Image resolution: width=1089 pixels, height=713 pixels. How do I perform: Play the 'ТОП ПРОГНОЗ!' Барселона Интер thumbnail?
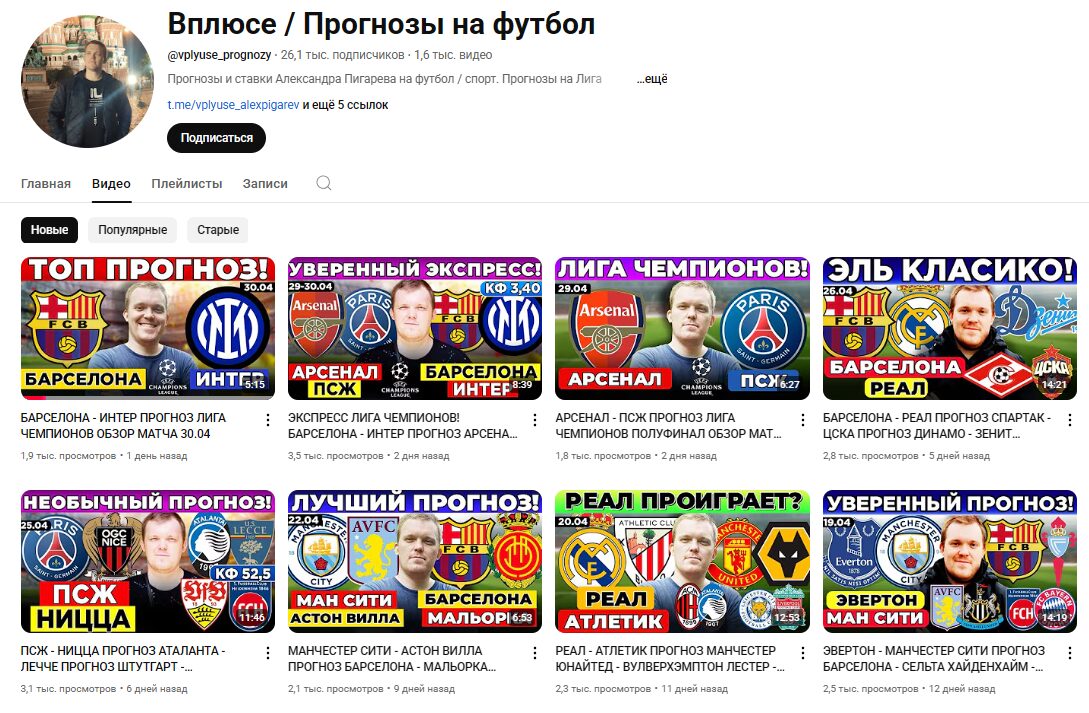pyautogui.click(x=148, y=328)
